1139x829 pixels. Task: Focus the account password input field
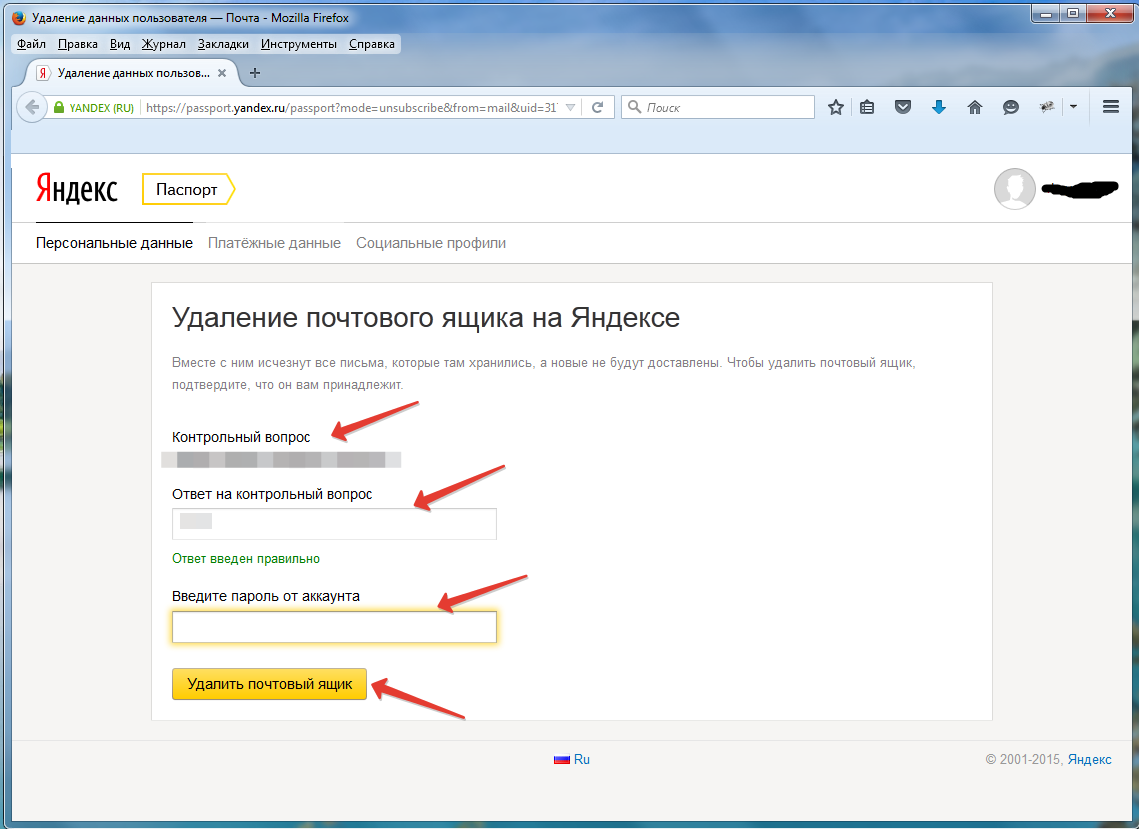point(334,627)
